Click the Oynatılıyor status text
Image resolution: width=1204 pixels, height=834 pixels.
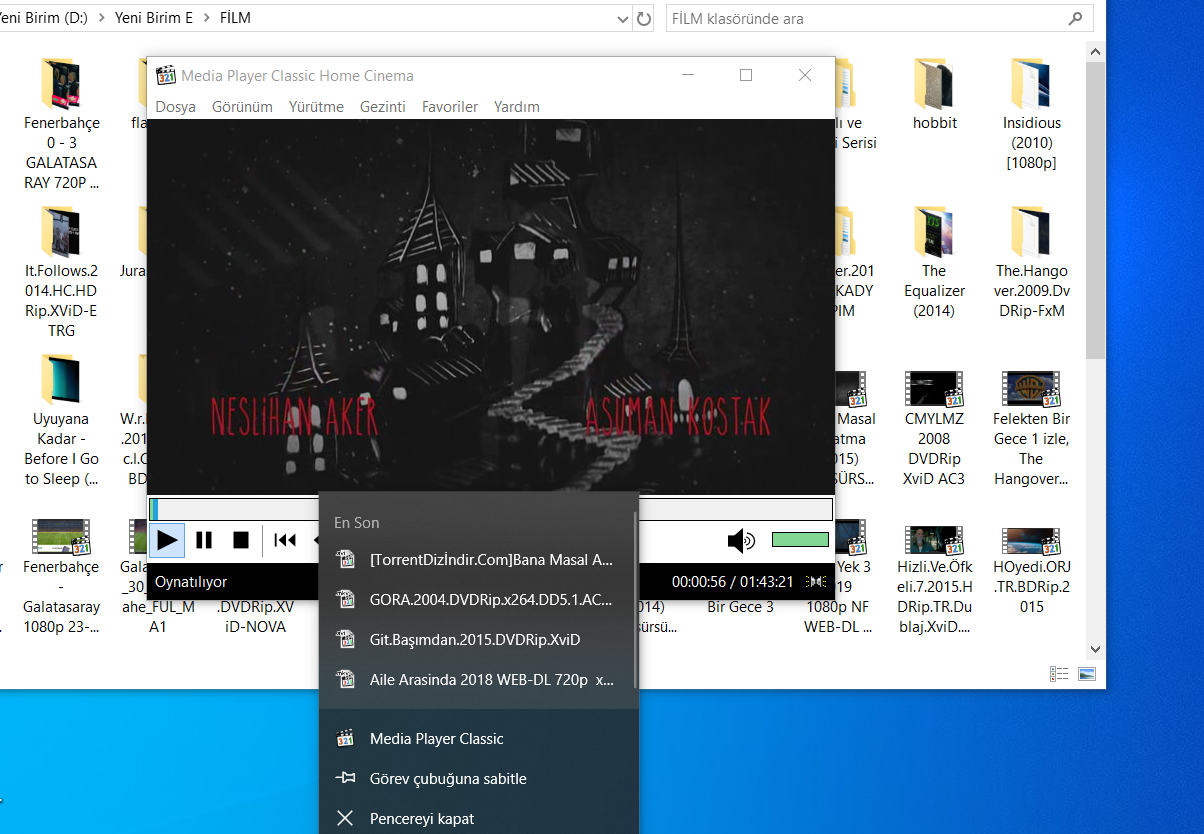click(x=191, y=582)
